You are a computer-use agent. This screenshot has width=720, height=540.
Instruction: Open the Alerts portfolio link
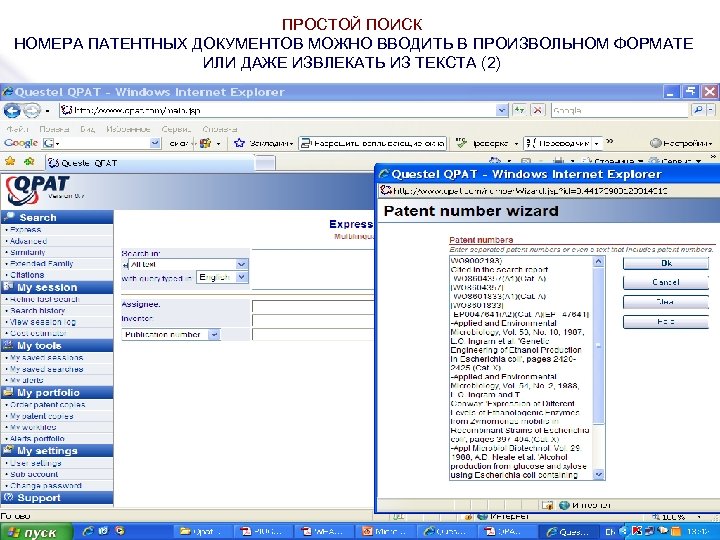(x=37, y=439)
